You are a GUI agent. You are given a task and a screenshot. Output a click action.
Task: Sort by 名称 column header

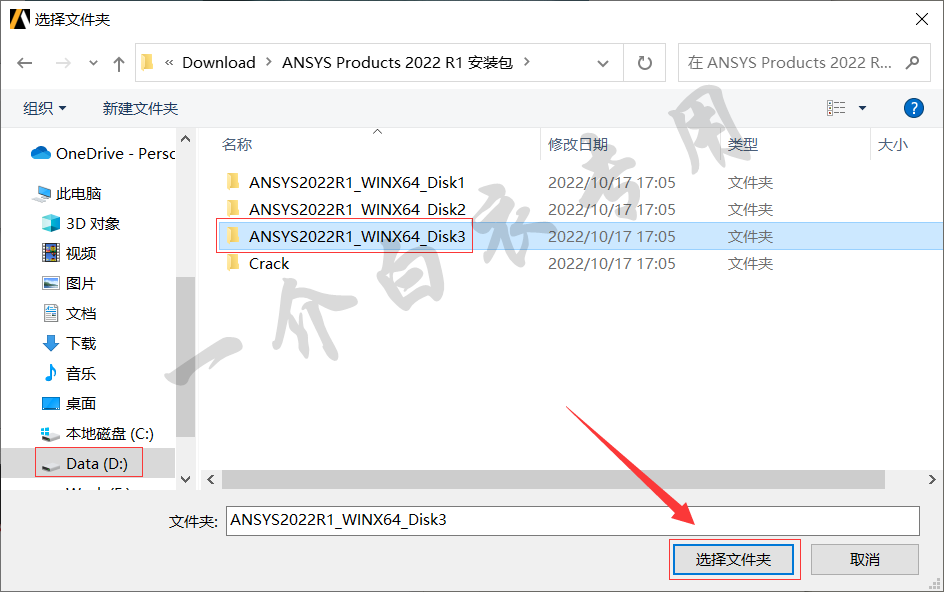click(237, 145)
